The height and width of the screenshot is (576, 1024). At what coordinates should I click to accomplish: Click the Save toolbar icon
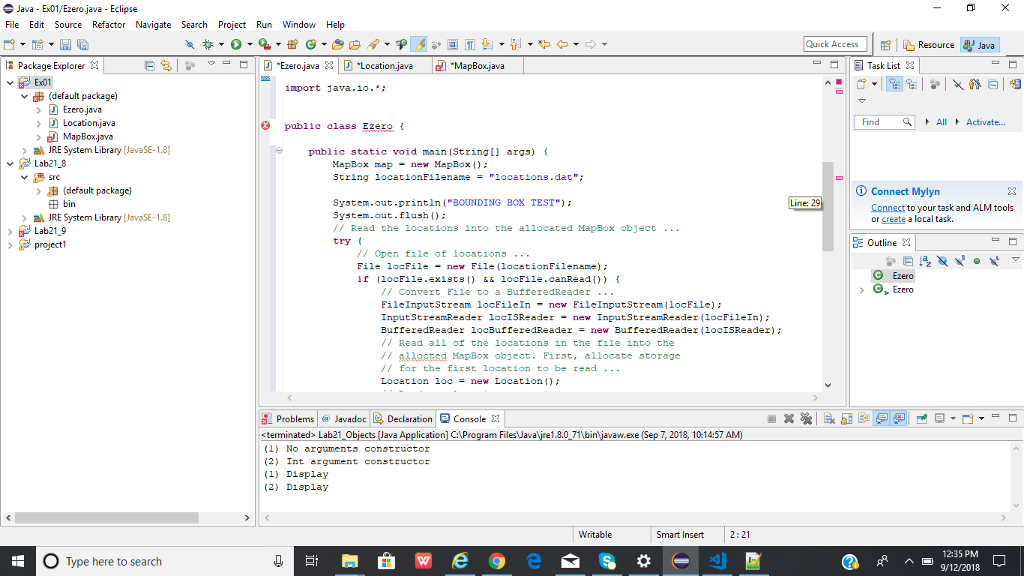coord(64,44)
